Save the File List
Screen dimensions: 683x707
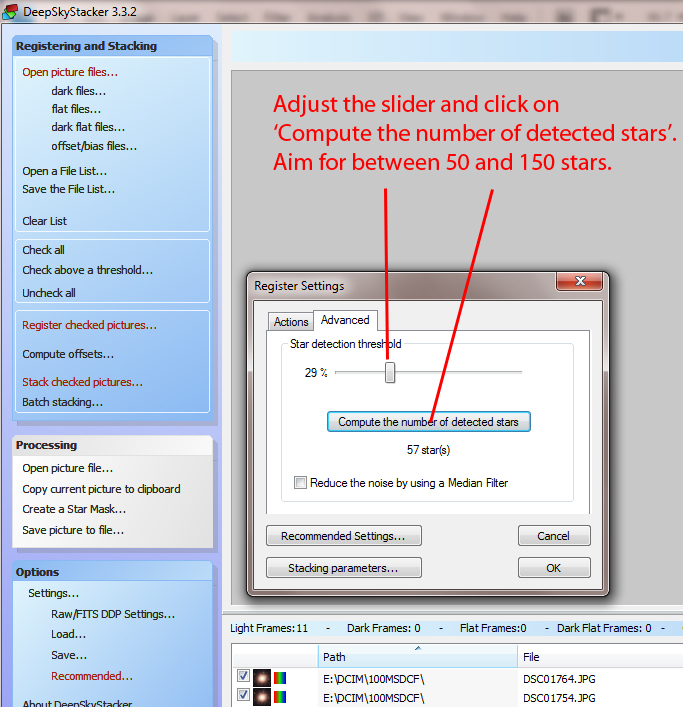point(69,189)
